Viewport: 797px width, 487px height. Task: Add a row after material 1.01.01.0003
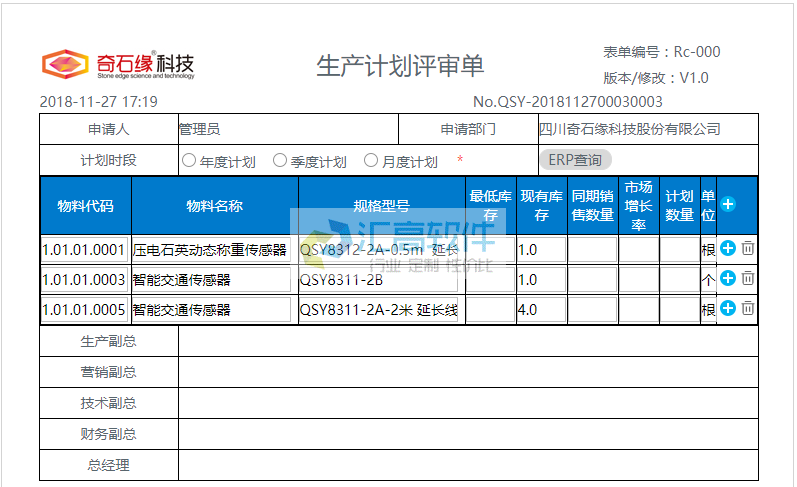tap(728, 278)
